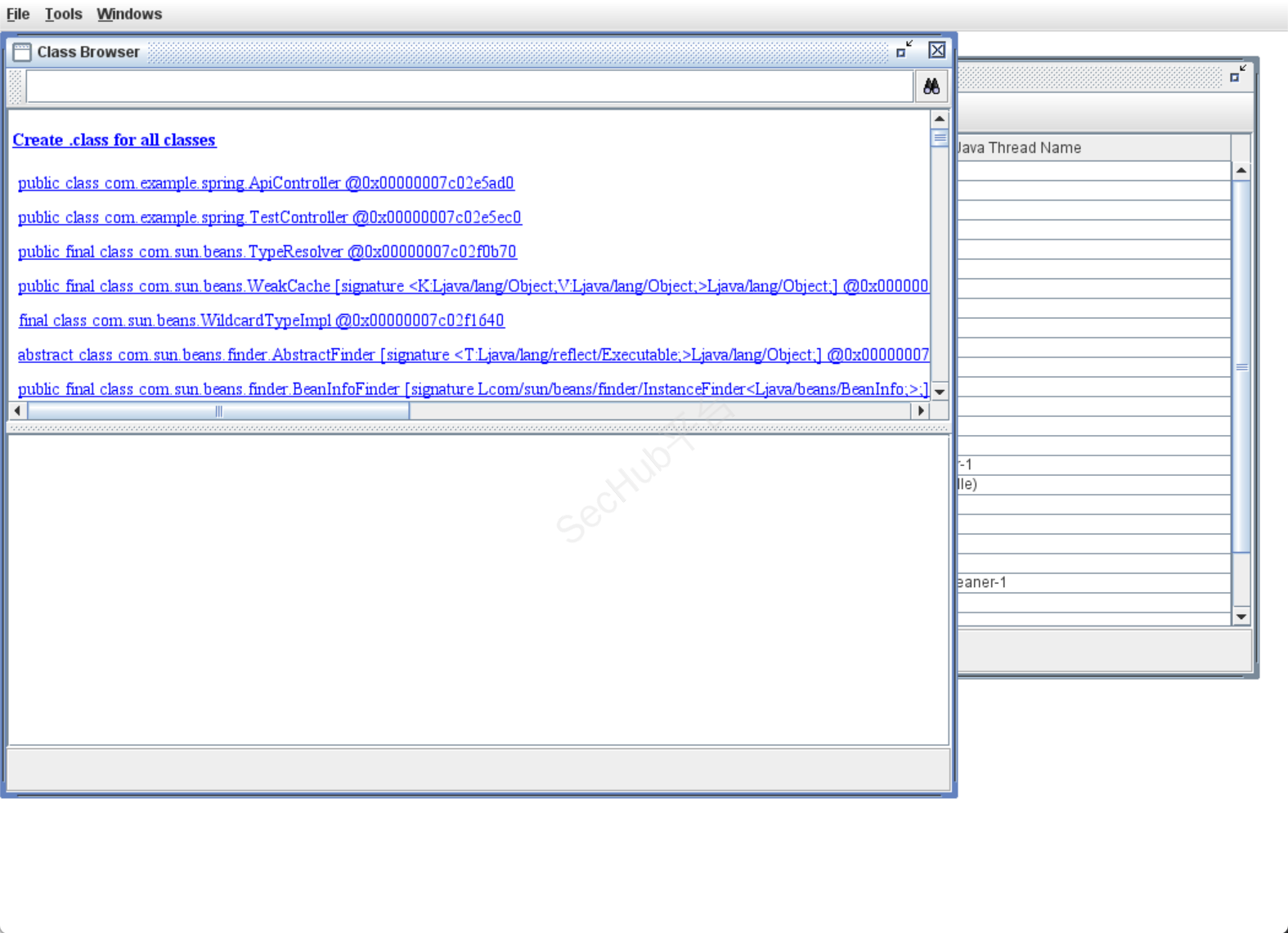Click the class search input field
Viewport: 1288px width, 933px height.
point(469,87)
